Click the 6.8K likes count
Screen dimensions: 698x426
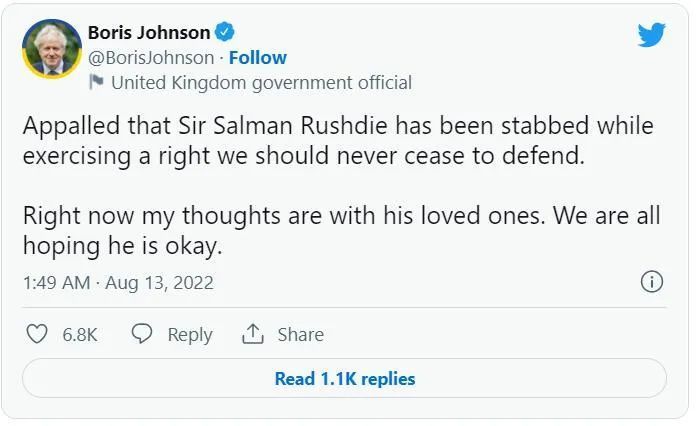[80, 335]
